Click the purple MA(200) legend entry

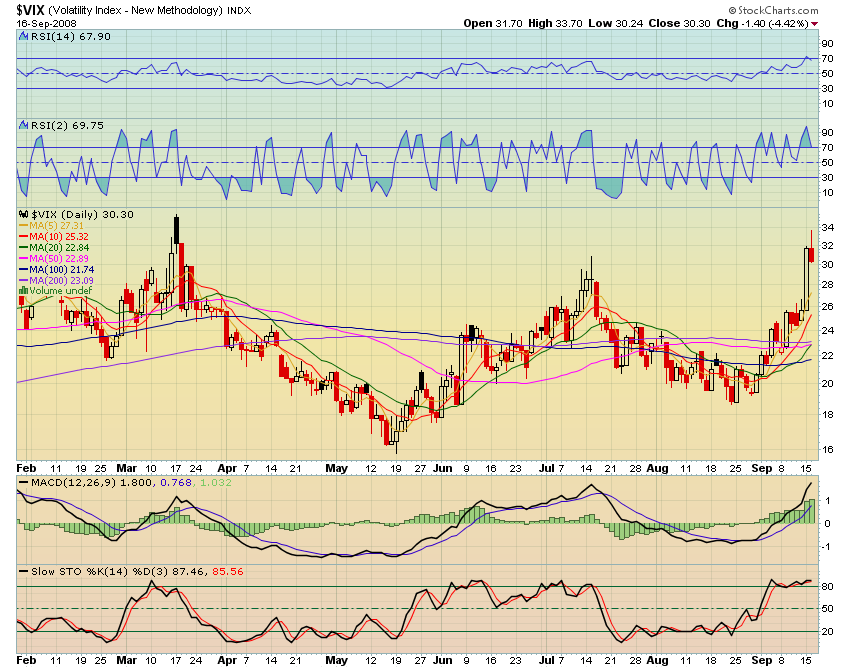pyautogui.click(x=58, y=280)
